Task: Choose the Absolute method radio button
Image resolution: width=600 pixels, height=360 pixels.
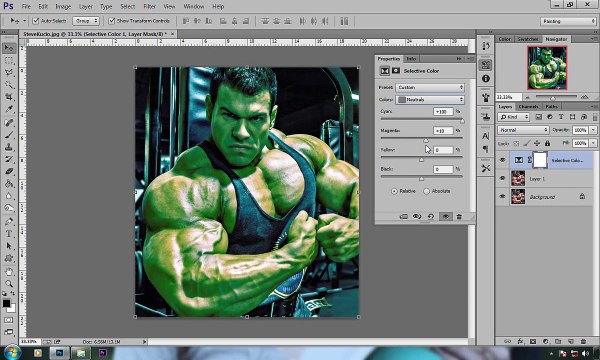Action: coord(427,191)
